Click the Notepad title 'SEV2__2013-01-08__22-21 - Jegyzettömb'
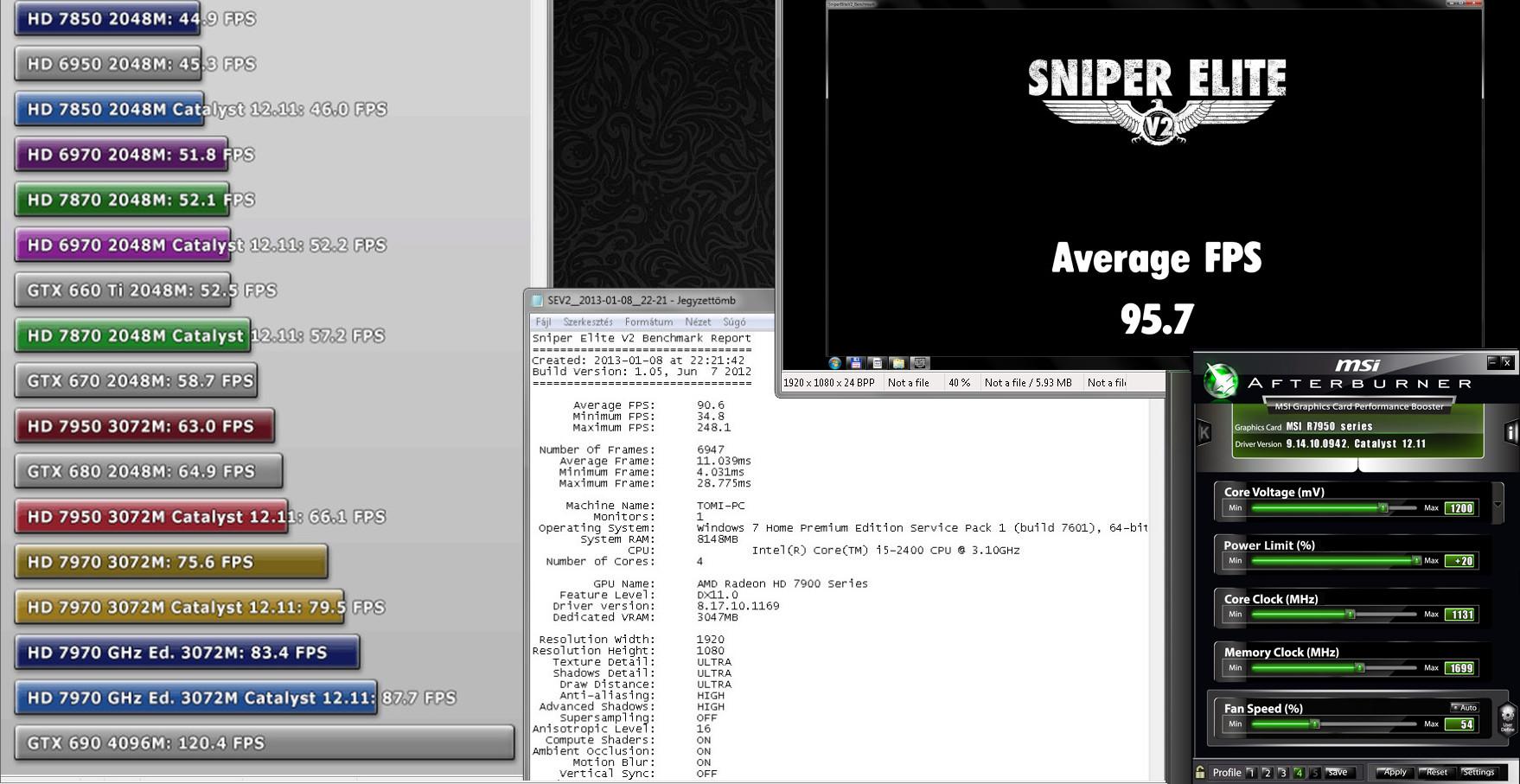Image resolution: width=1520 pixels, height=784 pixels. [x=642, y=301]
